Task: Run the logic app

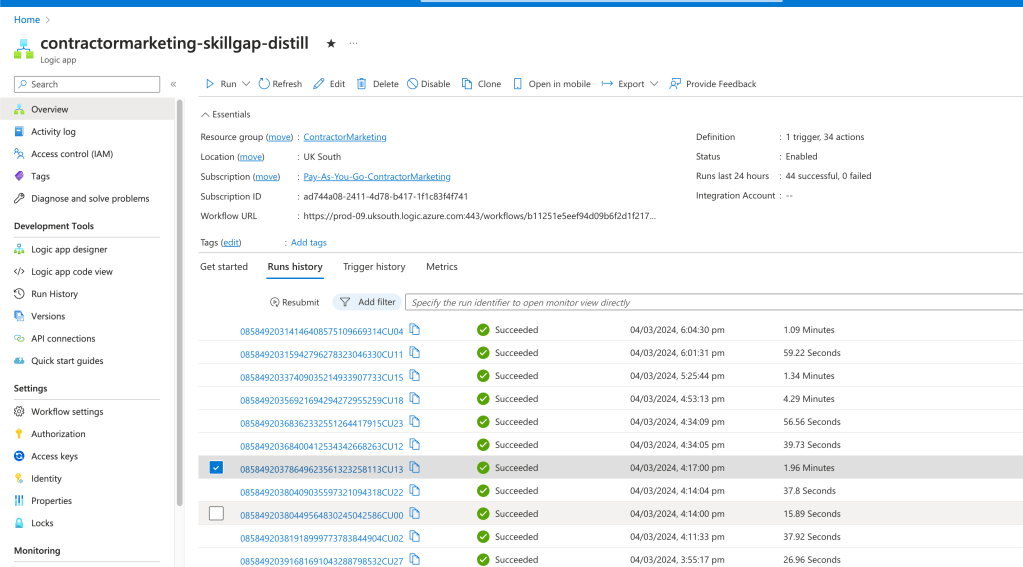Action: 221,84
